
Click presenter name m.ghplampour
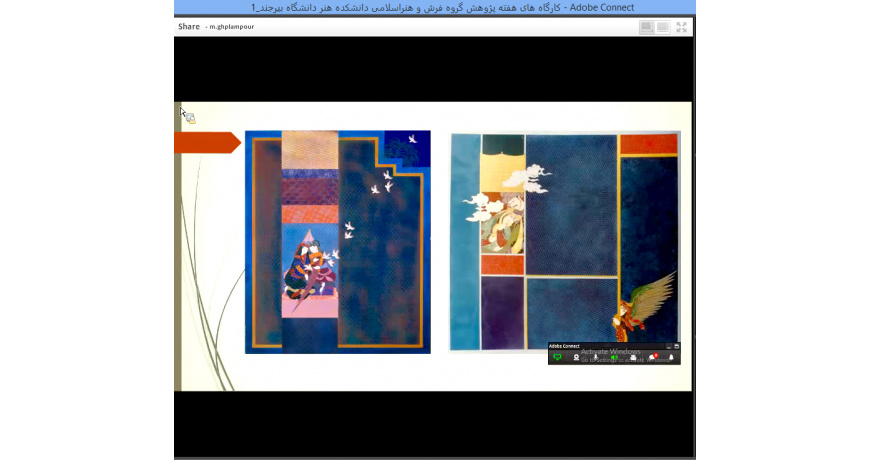[x=231, y=27]
